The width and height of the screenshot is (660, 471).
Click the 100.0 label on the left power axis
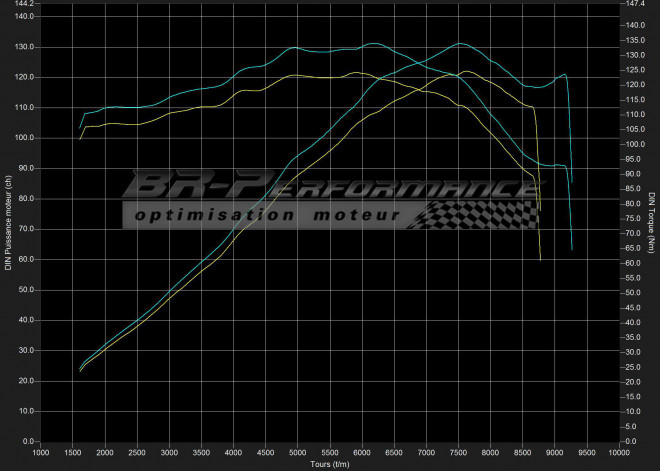25,138
